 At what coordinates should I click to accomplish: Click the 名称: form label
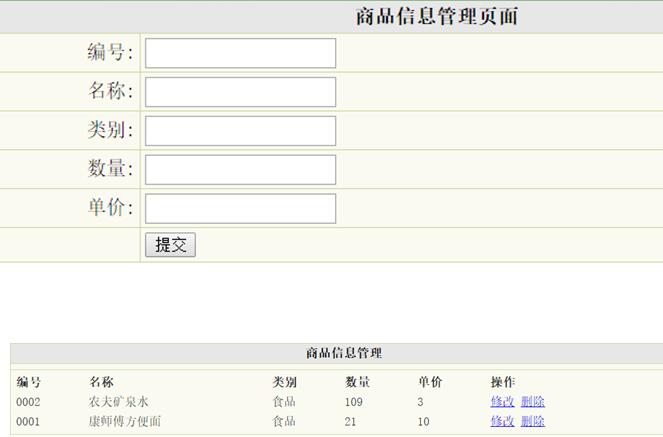tap(110, 91)
